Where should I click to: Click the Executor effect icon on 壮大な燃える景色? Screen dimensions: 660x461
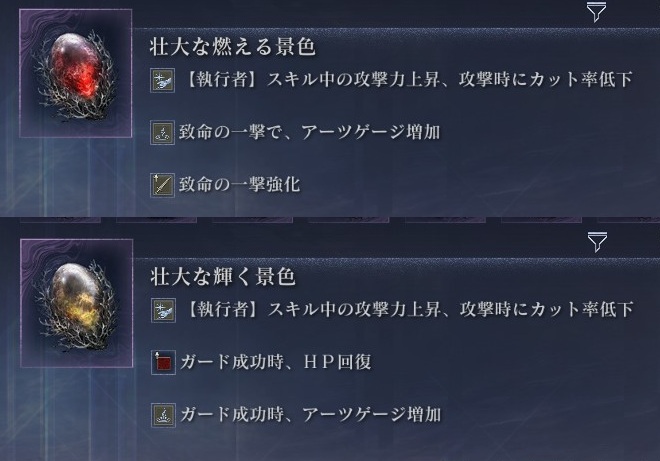click(x=163, y=81)
